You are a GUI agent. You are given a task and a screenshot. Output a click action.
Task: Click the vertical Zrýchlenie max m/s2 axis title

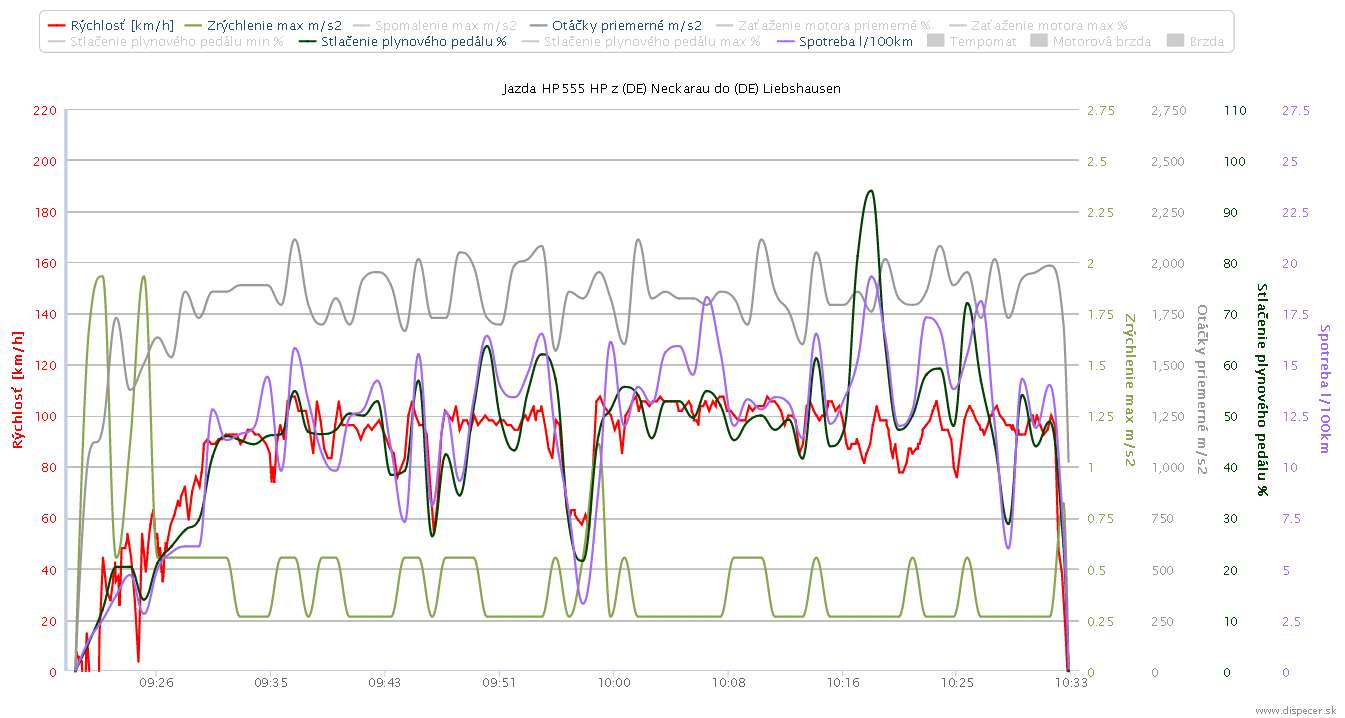(x=1130, y=391)
